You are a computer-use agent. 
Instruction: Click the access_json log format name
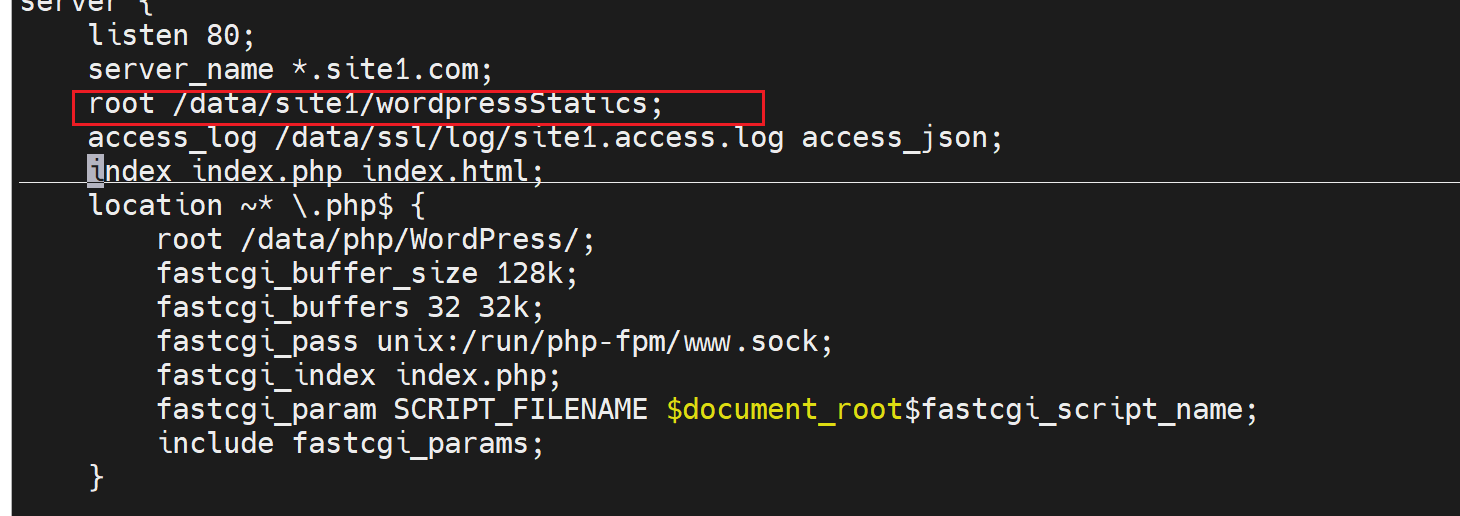coord(901,138)
